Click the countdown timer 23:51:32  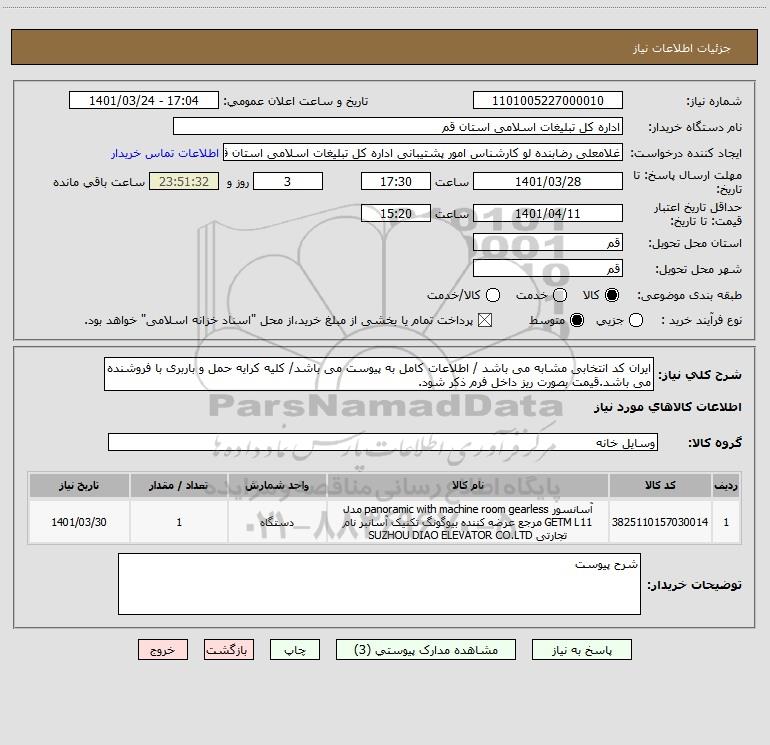184,181
